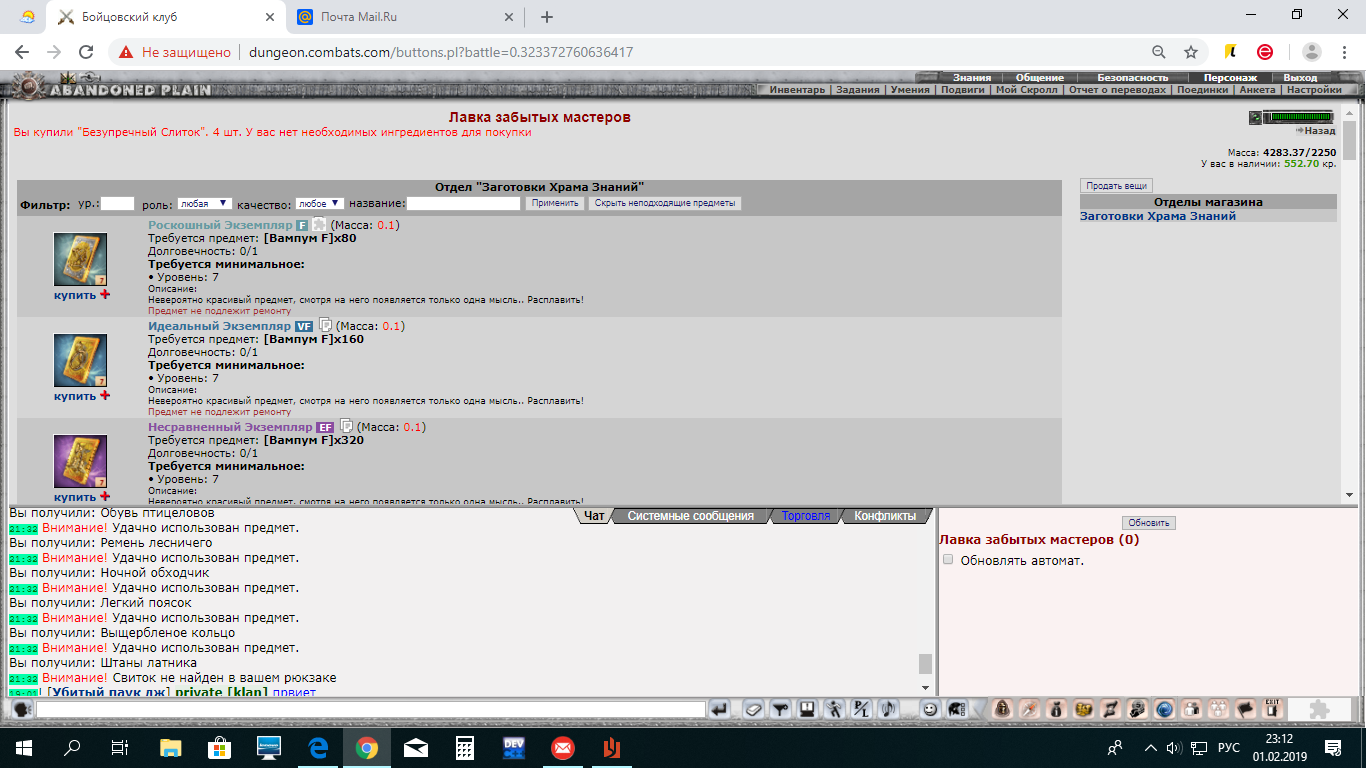Screen dimensions: 1366x768
Task: Open the Безопасность top menu
Action: point(1133,77)
